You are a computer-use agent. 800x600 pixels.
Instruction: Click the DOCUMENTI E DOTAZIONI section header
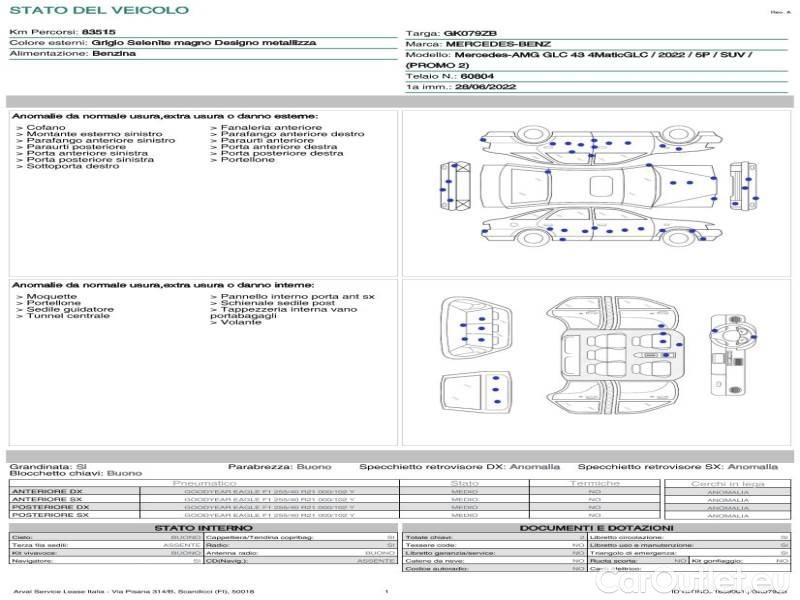pos(596,528)
